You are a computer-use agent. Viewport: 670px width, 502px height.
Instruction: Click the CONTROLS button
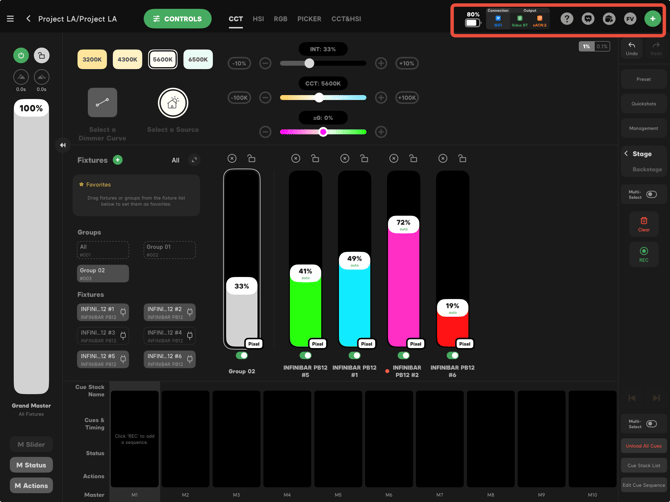coord(177,19)
